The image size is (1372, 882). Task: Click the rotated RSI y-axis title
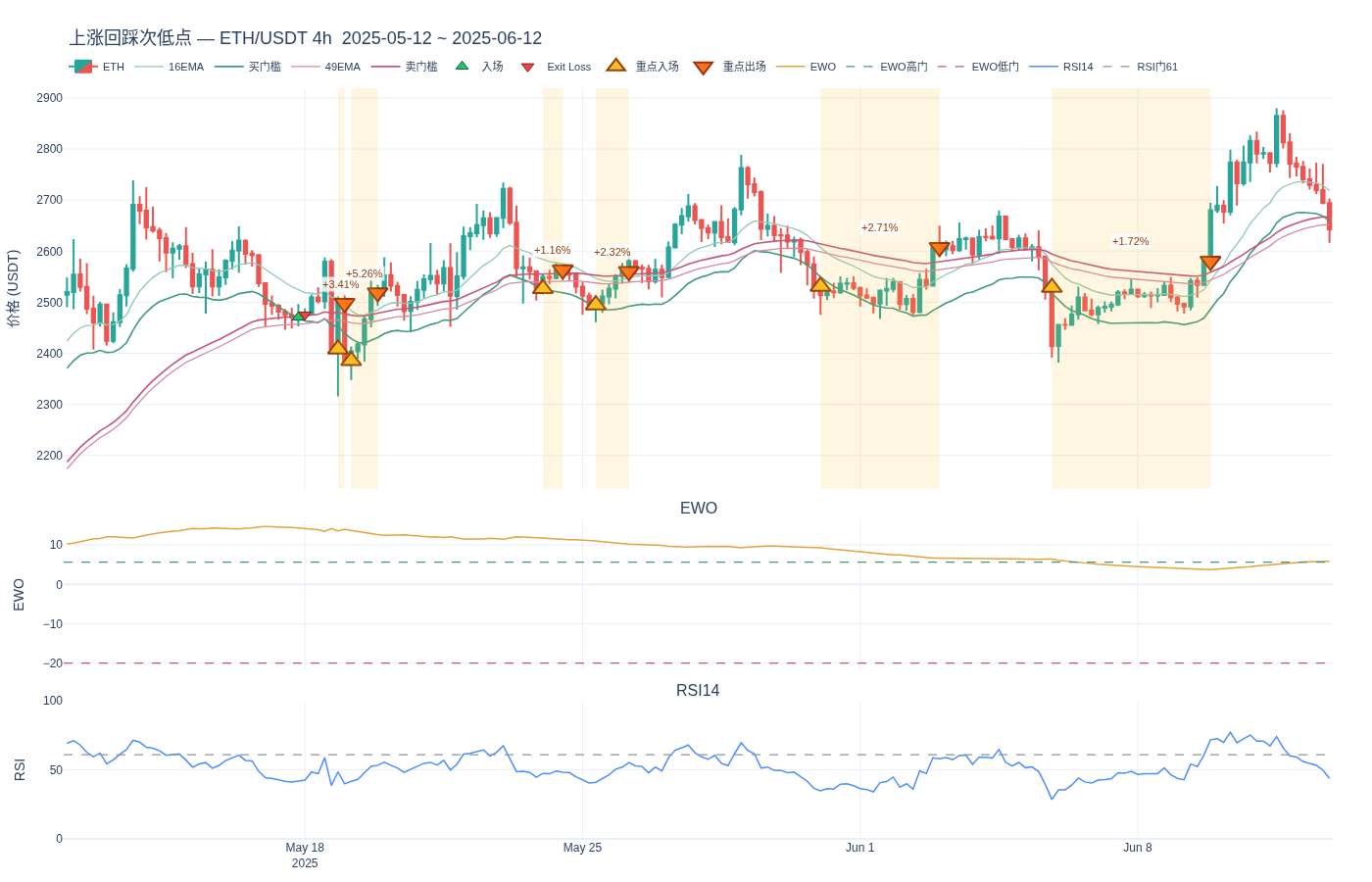[20, 769]
